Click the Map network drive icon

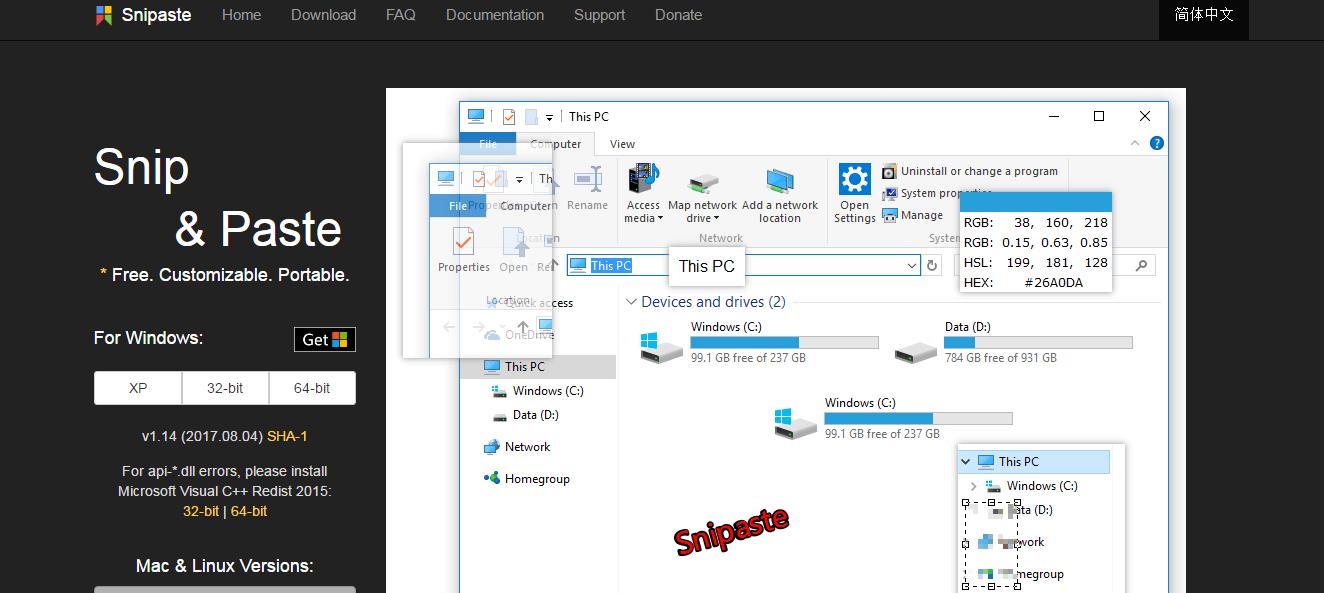click(x=702, y=182)
